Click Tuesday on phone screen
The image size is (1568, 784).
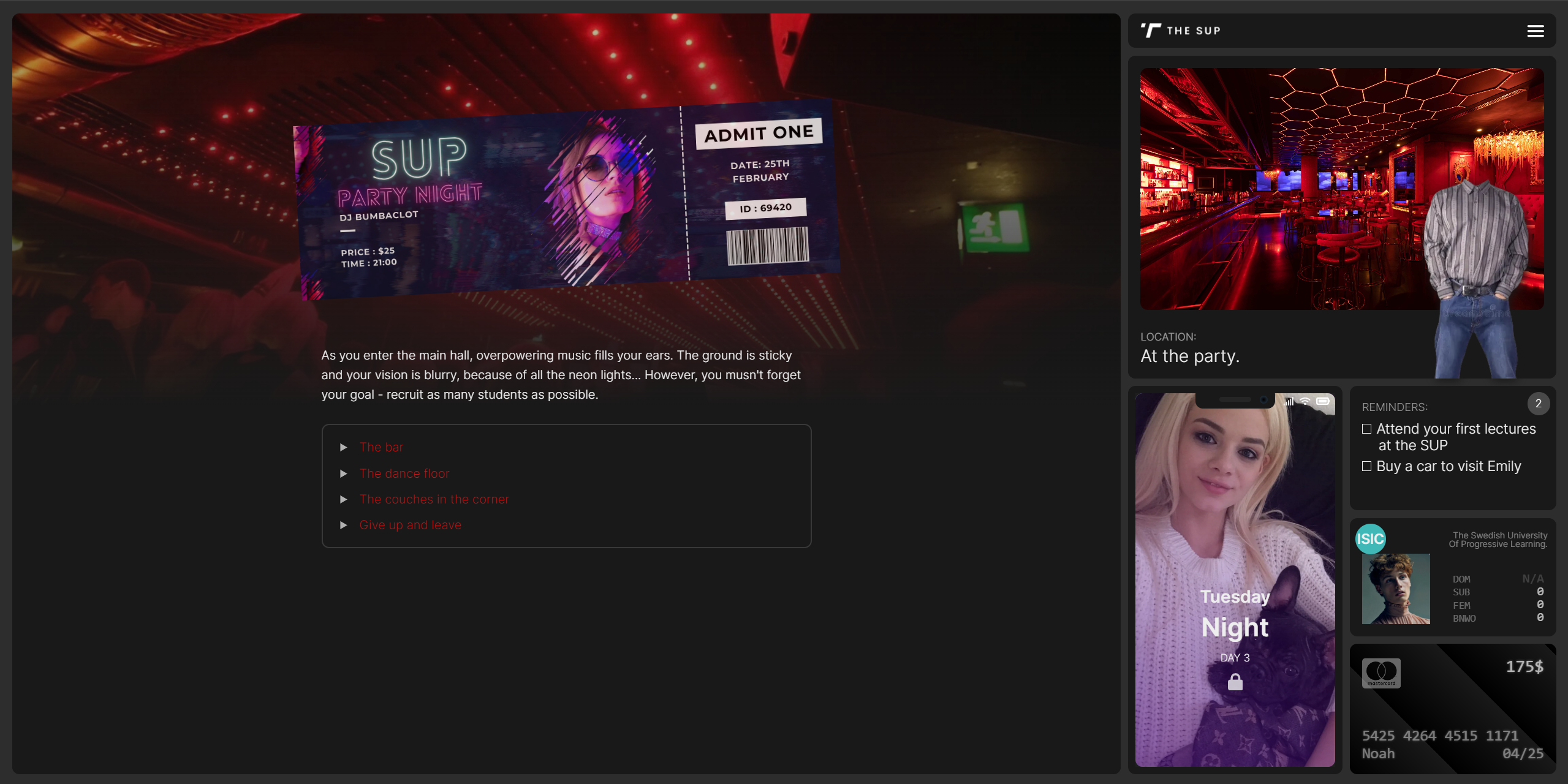[1235, 596]
